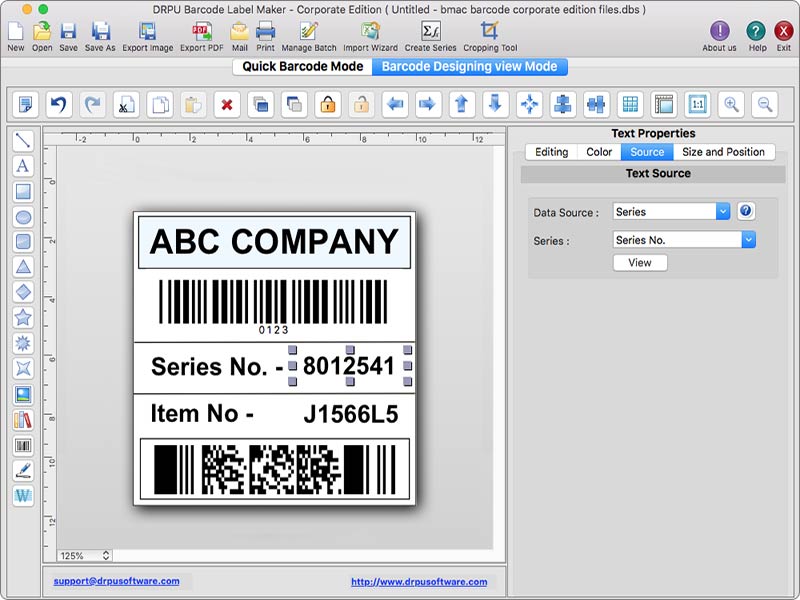Click the View button
This screenshot has width=800, height=600.
[640, 263]
